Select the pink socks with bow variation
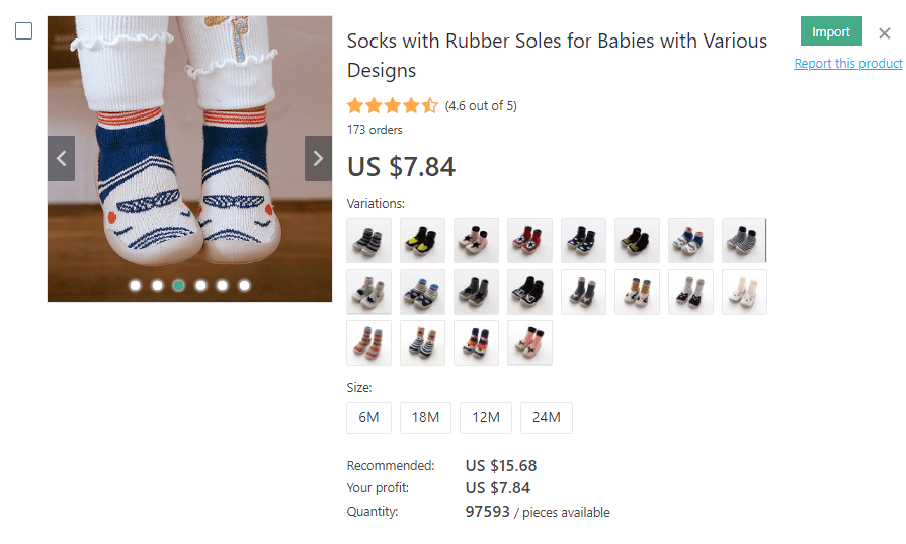This screenshot has height=544, width=906. coord(530,342)
